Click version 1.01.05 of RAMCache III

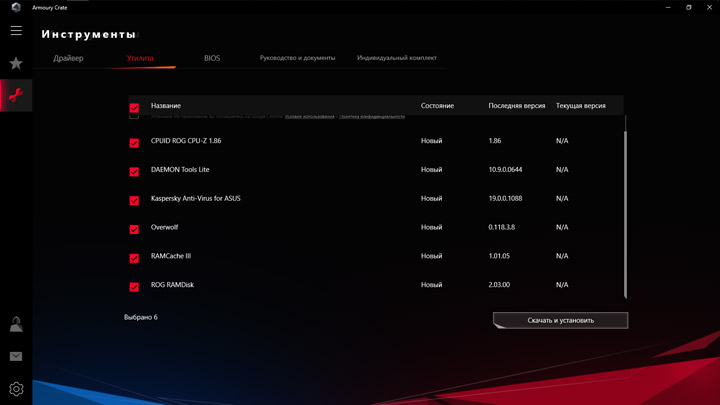(499, 256)
